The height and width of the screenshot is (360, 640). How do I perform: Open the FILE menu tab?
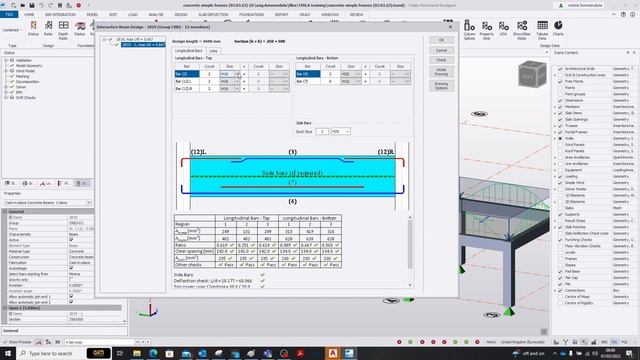(x=9, y=14)
